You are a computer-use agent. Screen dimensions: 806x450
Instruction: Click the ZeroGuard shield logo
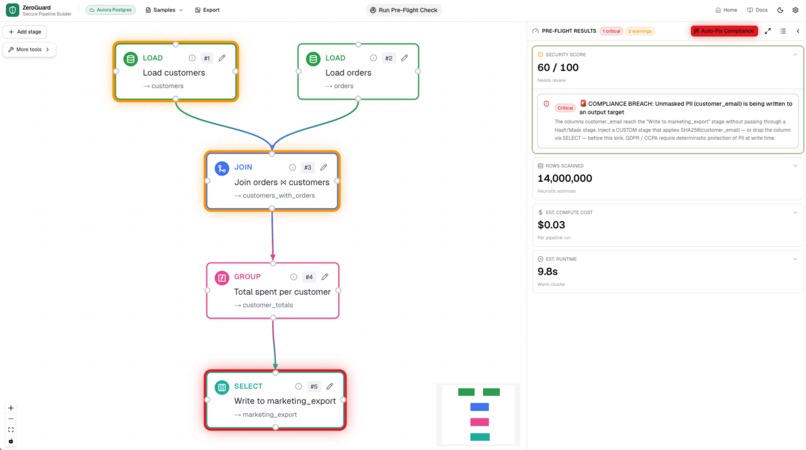(x=12, y=10)
